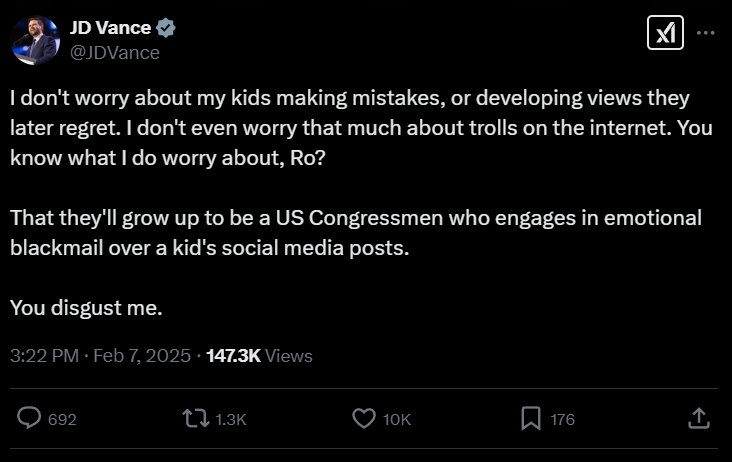Open the 147.3K Views analytics
This screenshot has height=462, width=732.
tap(259, 356)
